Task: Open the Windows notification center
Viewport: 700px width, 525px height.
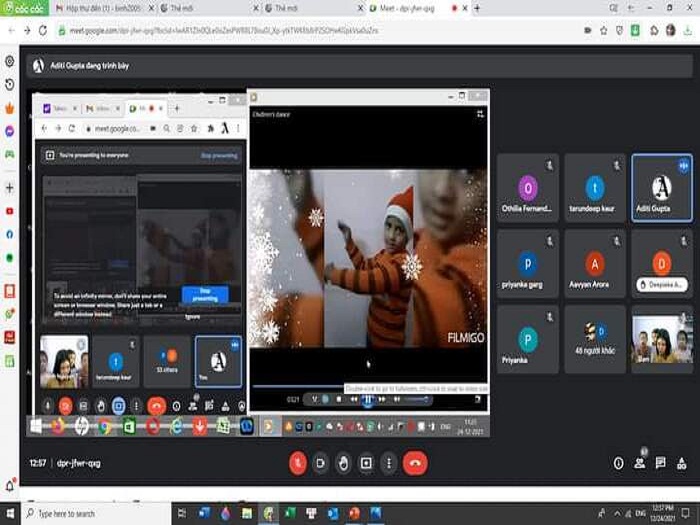Action: 687,513
